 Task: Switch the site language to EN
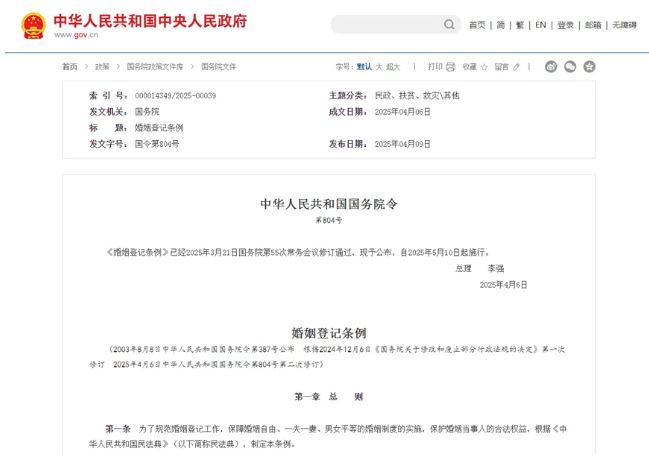point(541,25)
